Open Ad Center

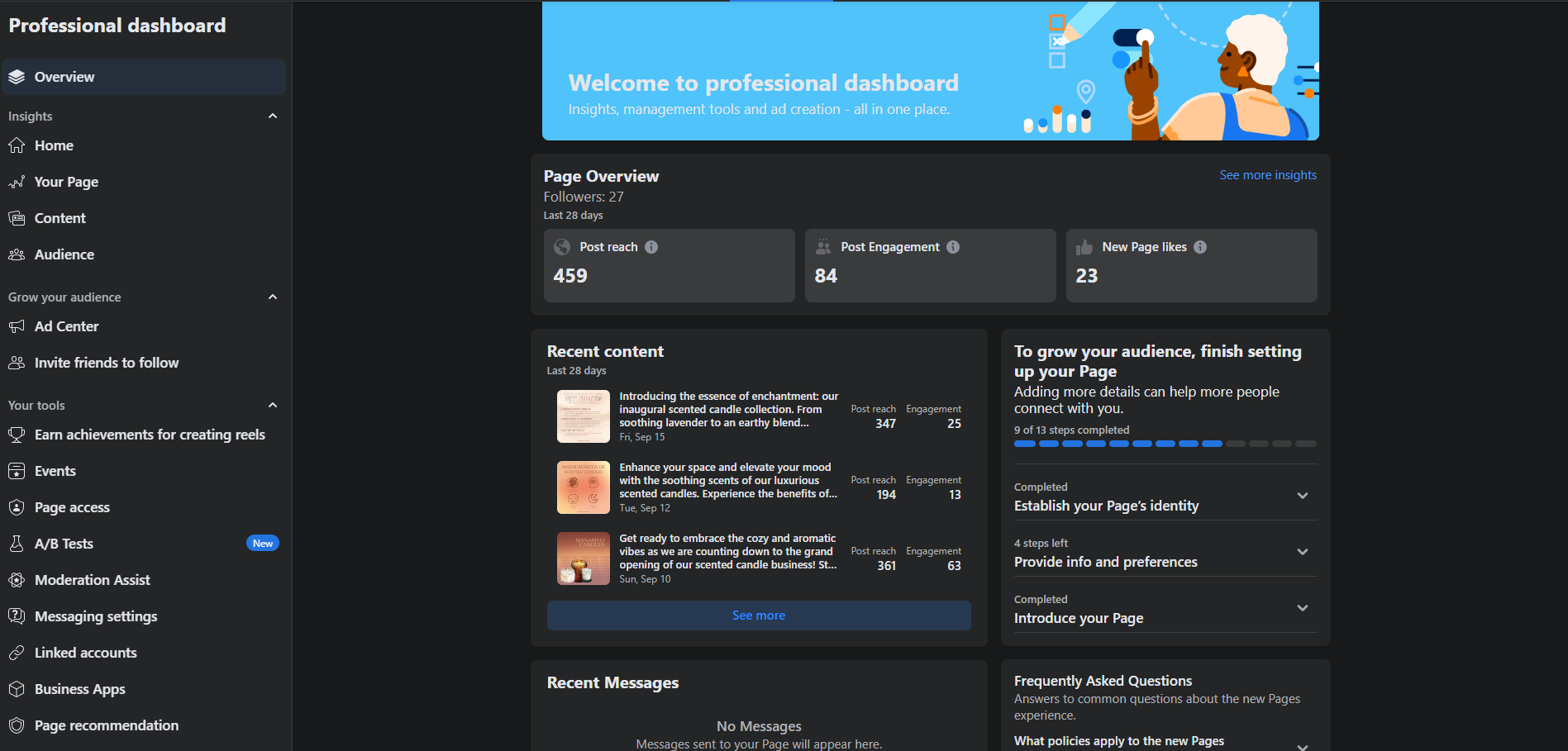point(144,326)
